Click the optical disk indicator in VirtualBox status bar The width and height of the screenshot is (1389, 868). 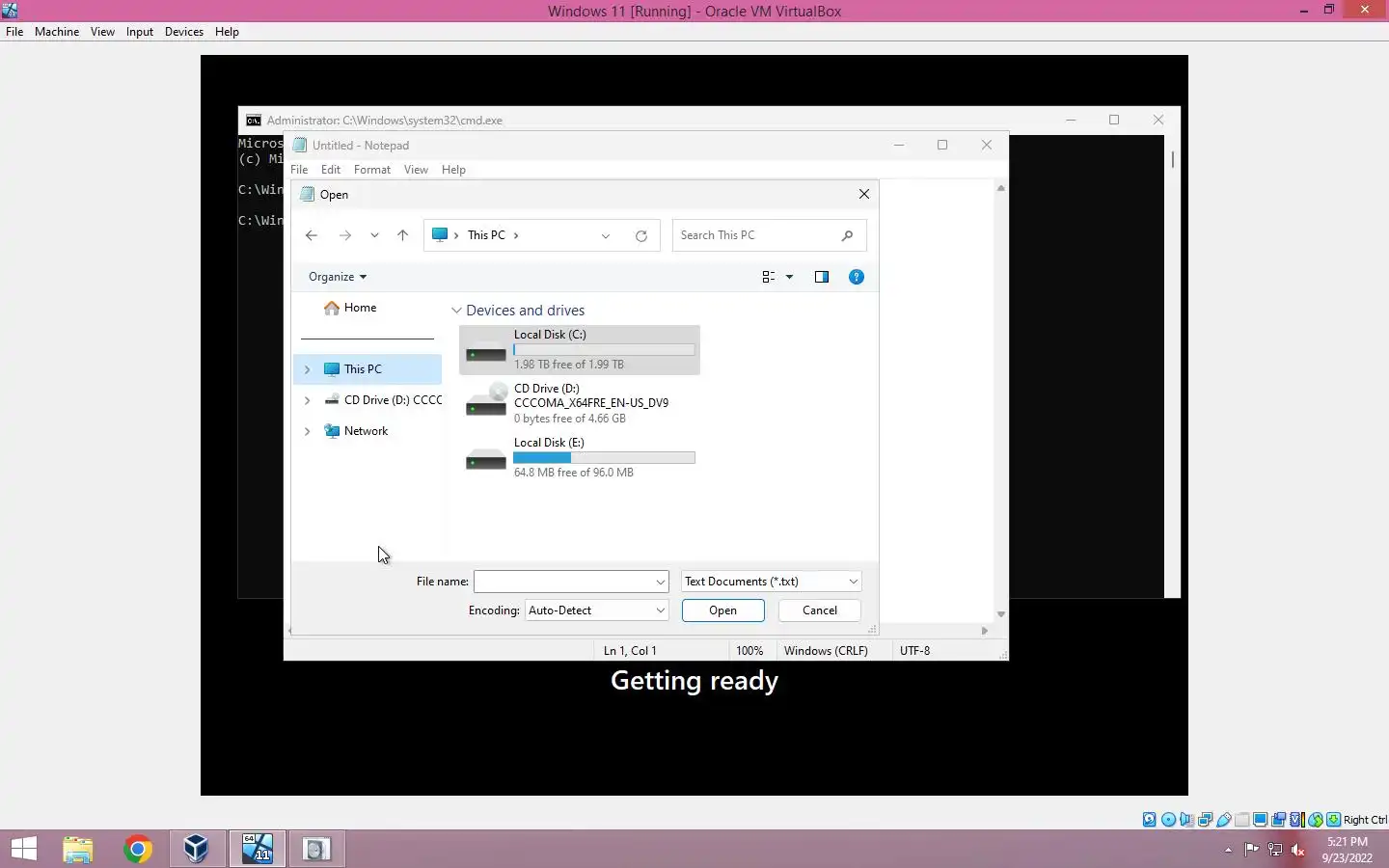click(1169, 820)
